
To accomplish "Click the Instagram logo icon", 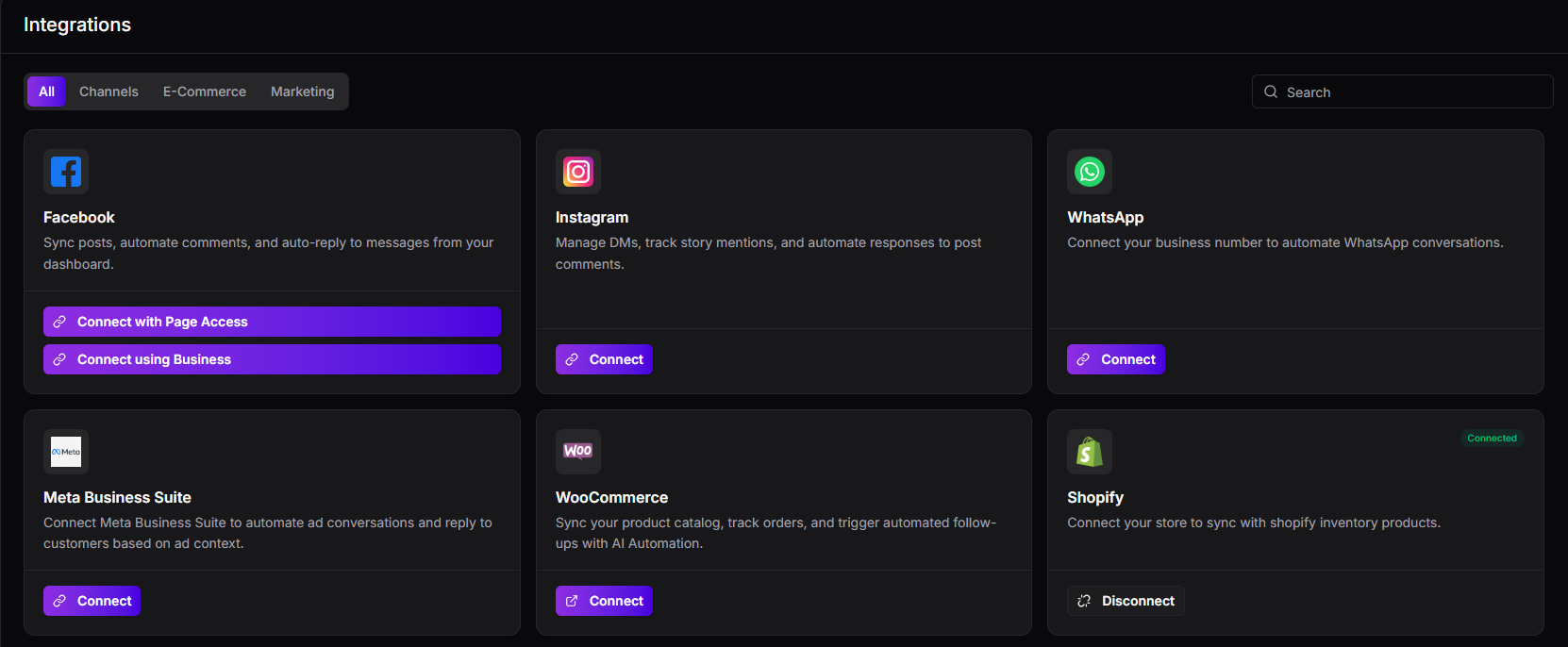I will (x=577, y=172).
